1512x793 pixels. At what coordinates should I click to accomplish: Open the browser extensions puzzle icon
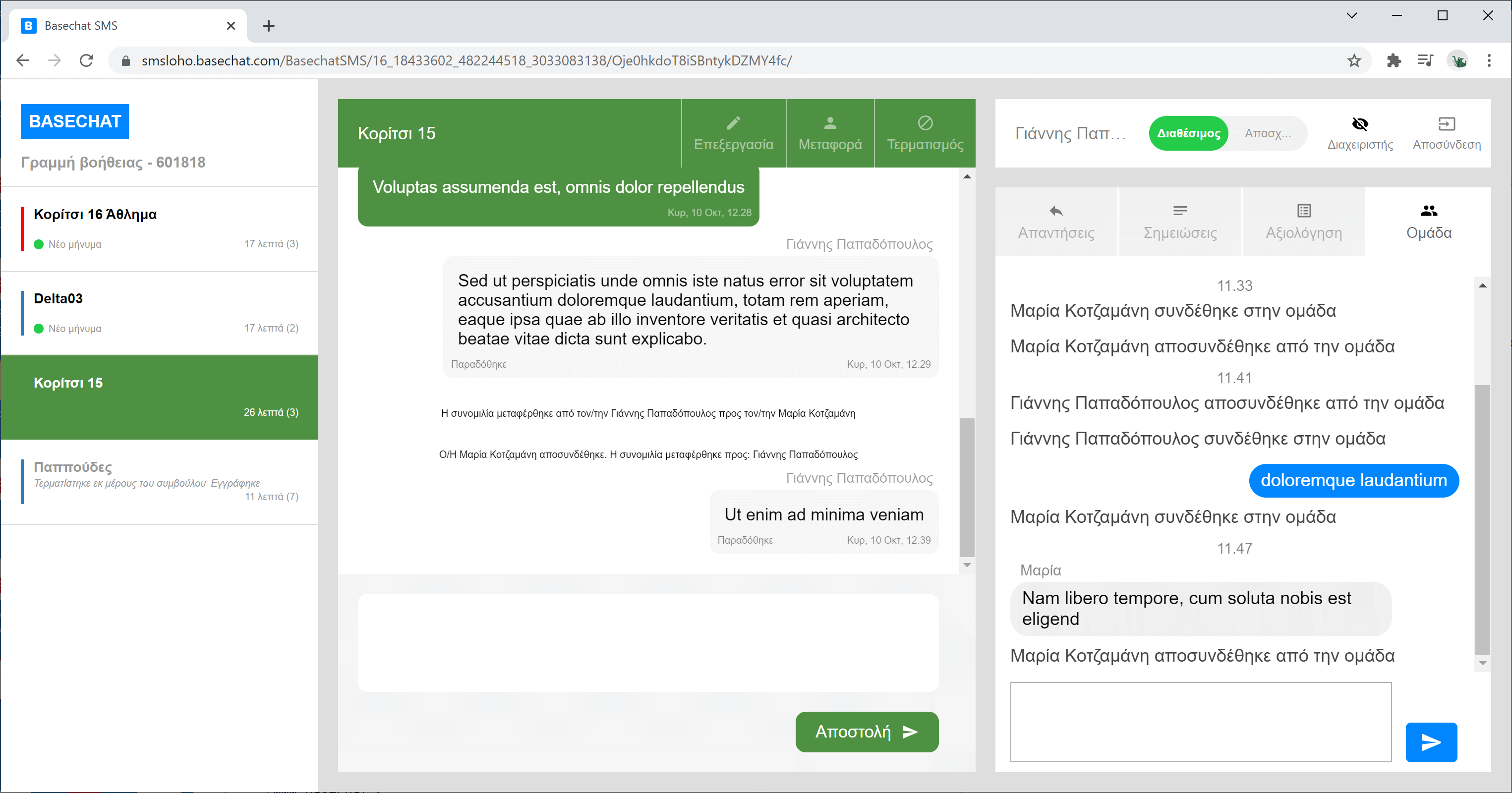[1394, 60]
